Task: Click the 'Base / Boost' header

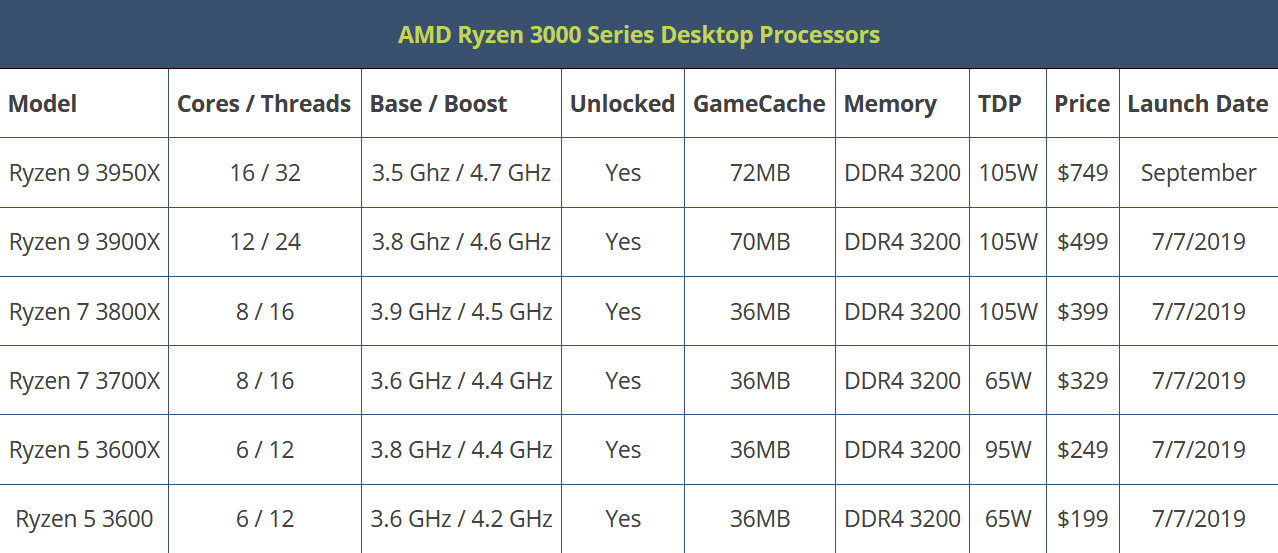Action: [x=438, y=104]
